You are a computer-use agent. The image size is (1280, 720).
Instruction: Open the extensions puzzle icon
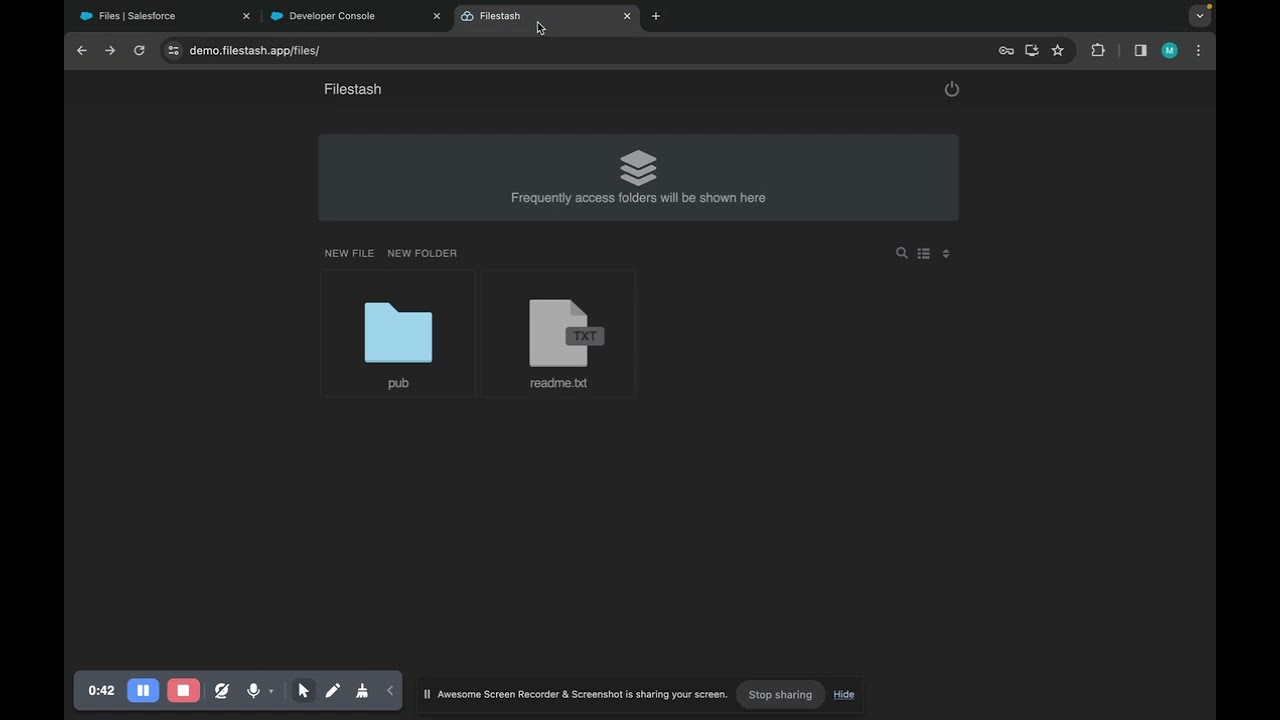(1098, 50)
